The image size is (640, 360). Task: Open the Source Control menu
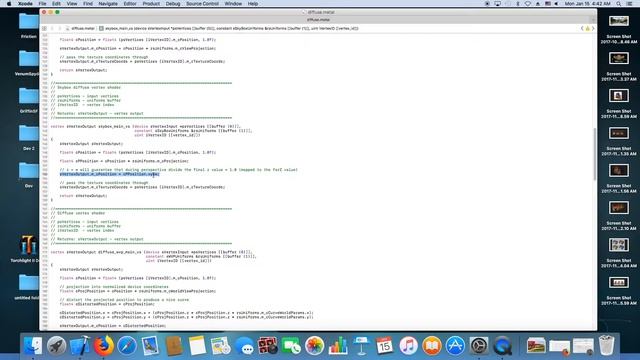[x=202, y=4]
